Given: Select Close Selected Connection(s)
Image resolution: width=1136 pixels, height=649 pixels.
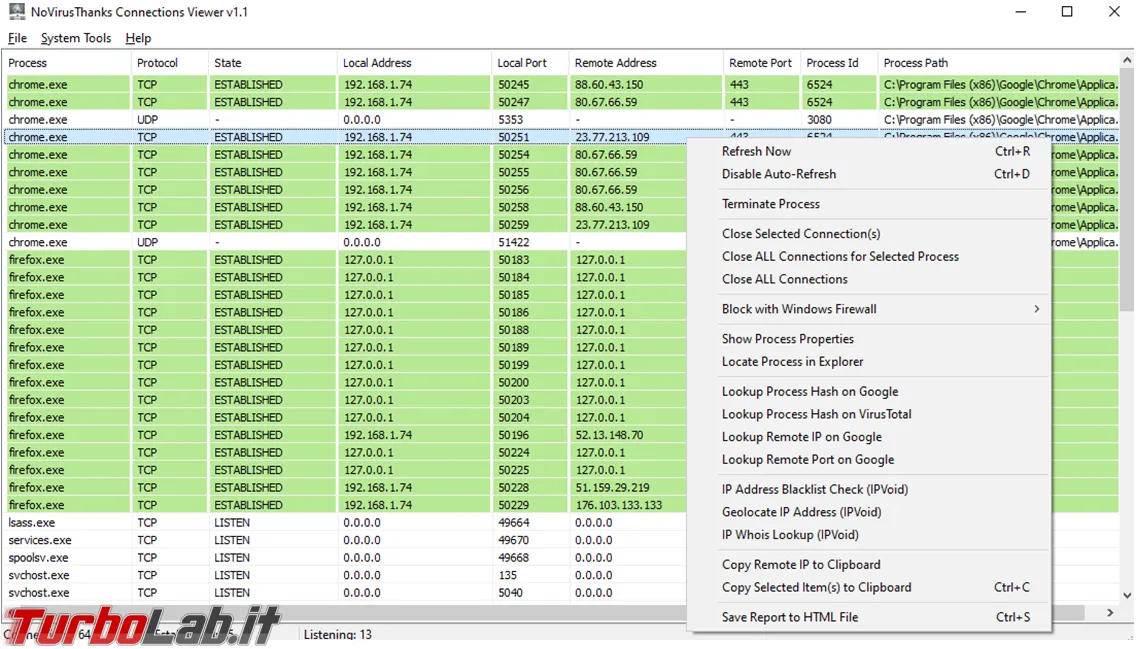Looking at the screenshot, I should point(868,234).
